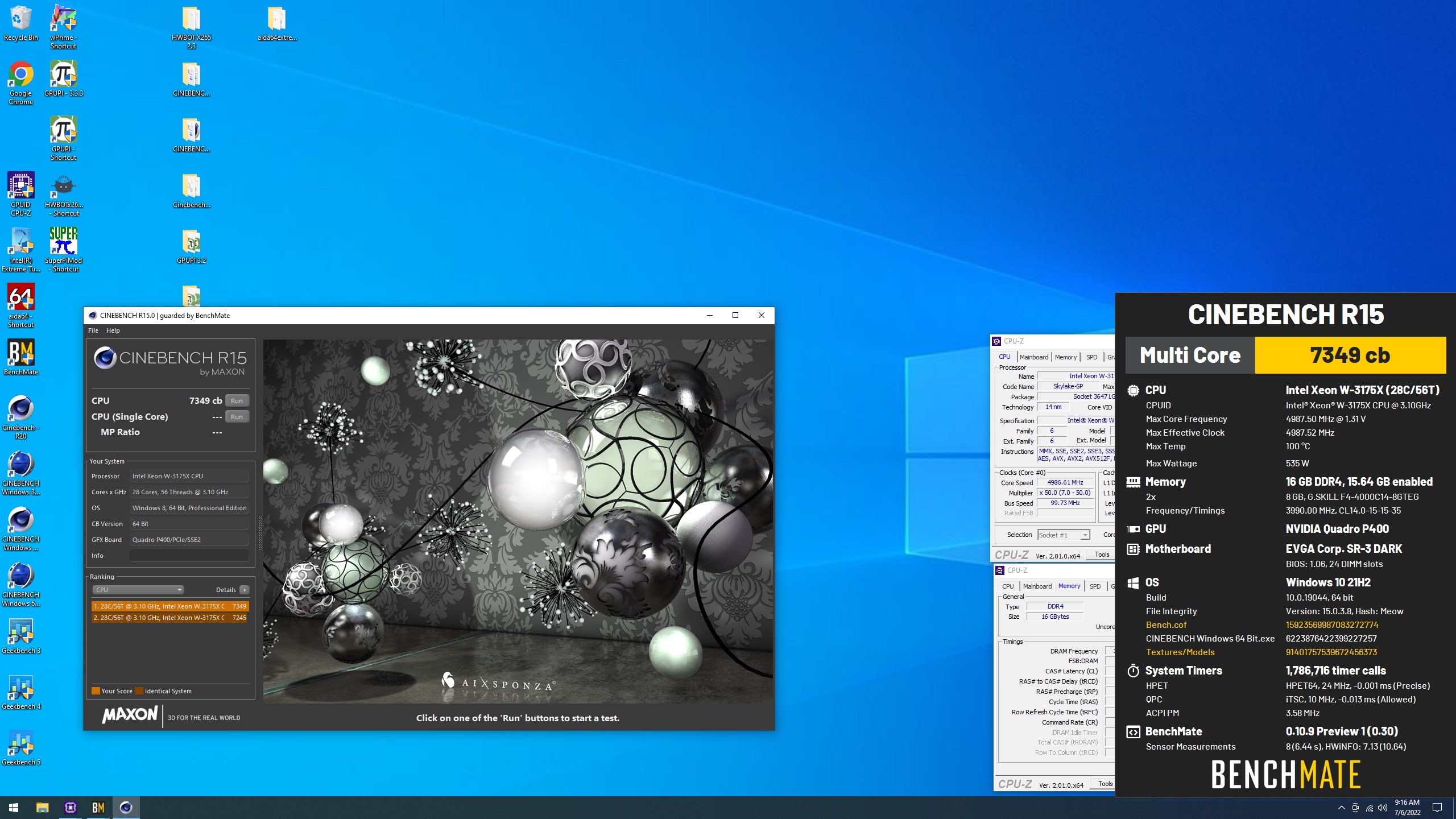Select second ranking entry scoring 7245

click(x=169, y=618)
